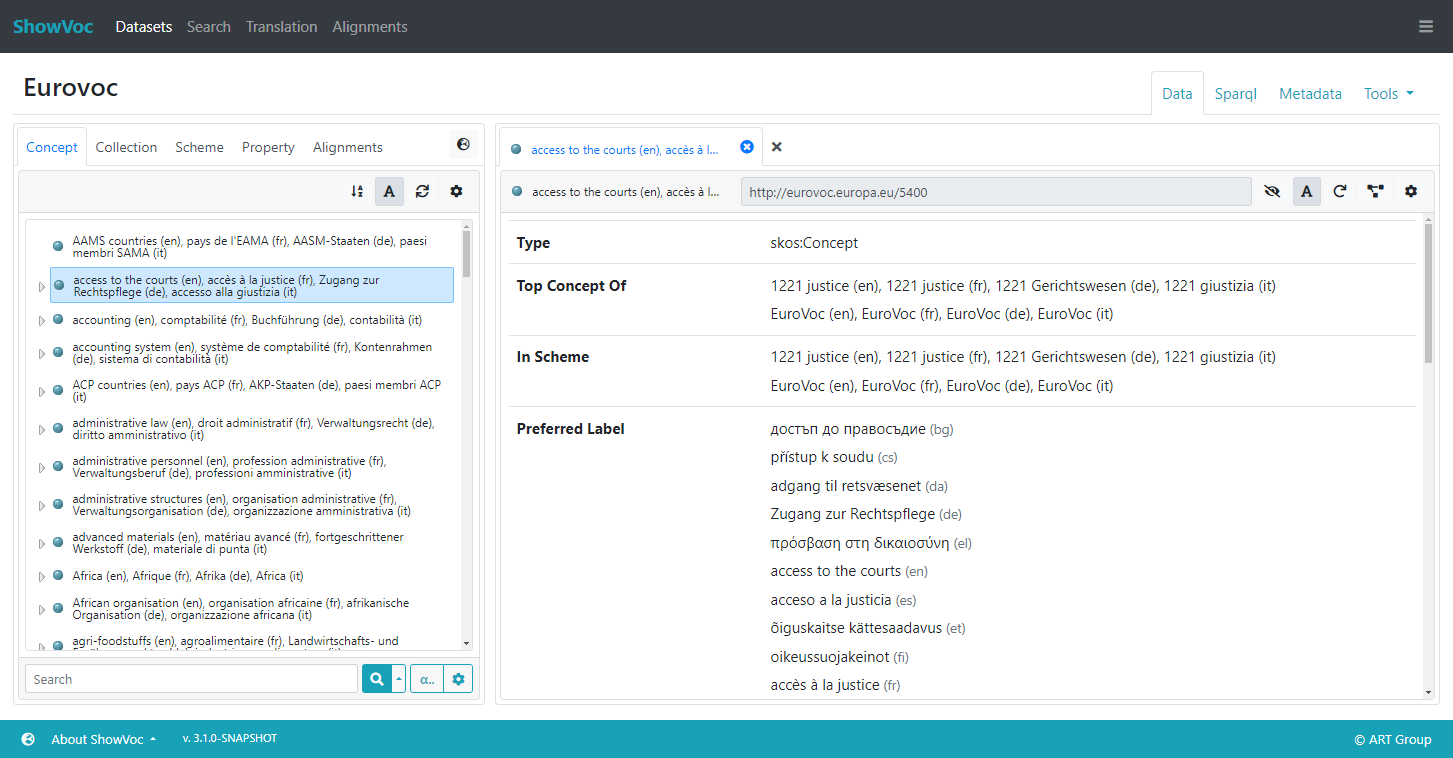Click the sort order icon in concept toolbar
The width and height of the screenshot is (1453, 758).
[357, 191]
